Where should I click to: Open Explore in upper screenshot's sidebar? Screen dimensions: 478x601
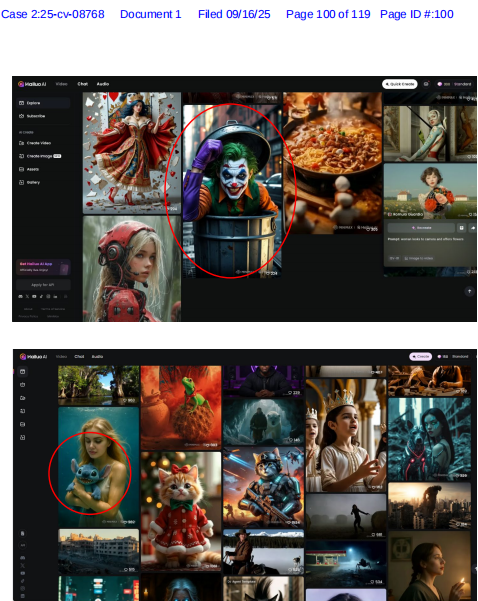point(43,103)
